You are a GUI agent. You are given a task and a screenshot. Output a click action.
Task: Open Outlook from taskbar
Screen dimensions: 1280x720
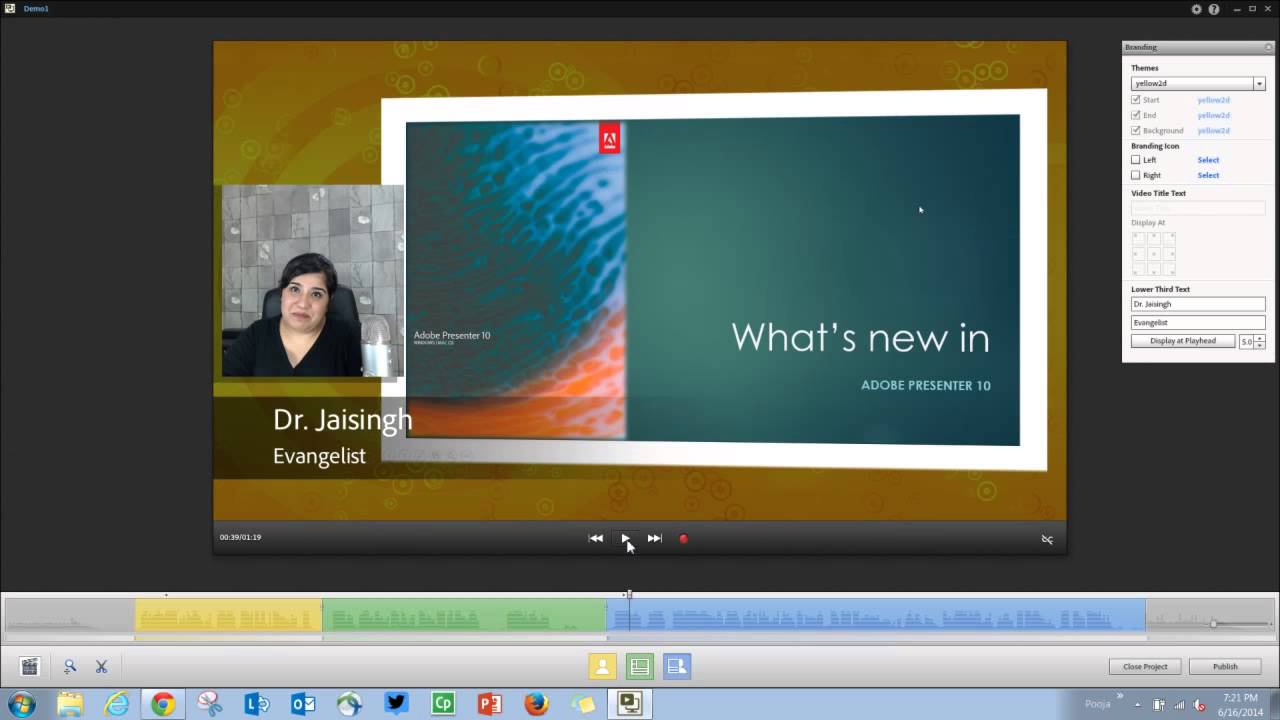(x=303, y=705)
